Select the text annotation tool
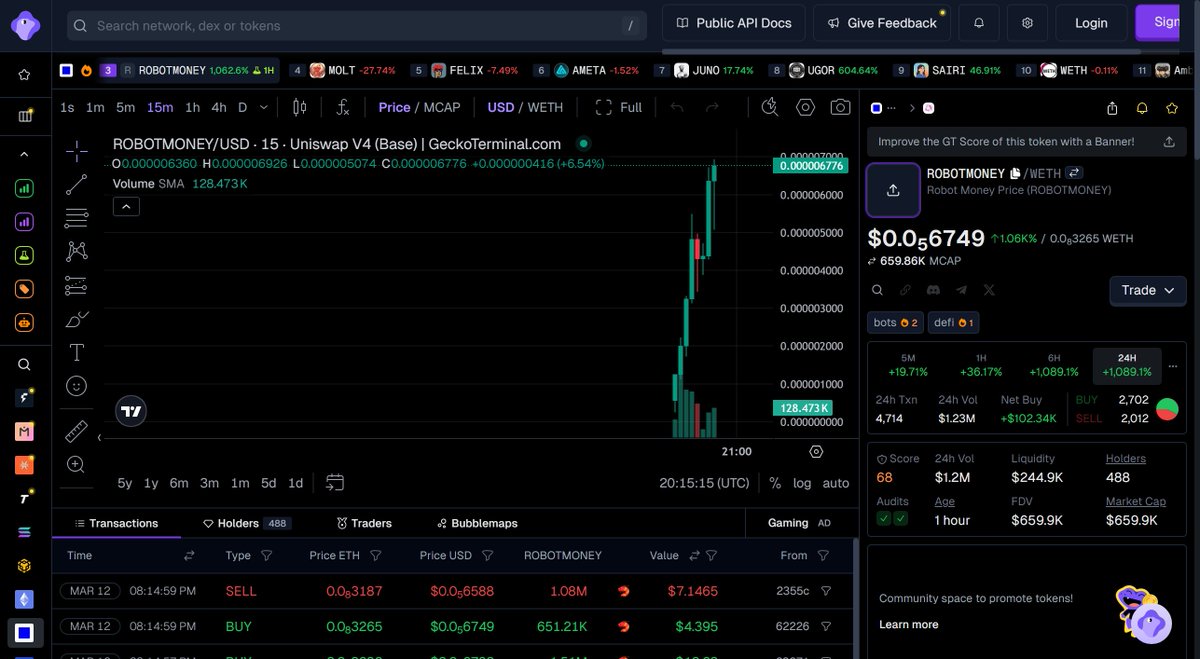Viewport: 1200px width, 659px height. tap(76, 352)
